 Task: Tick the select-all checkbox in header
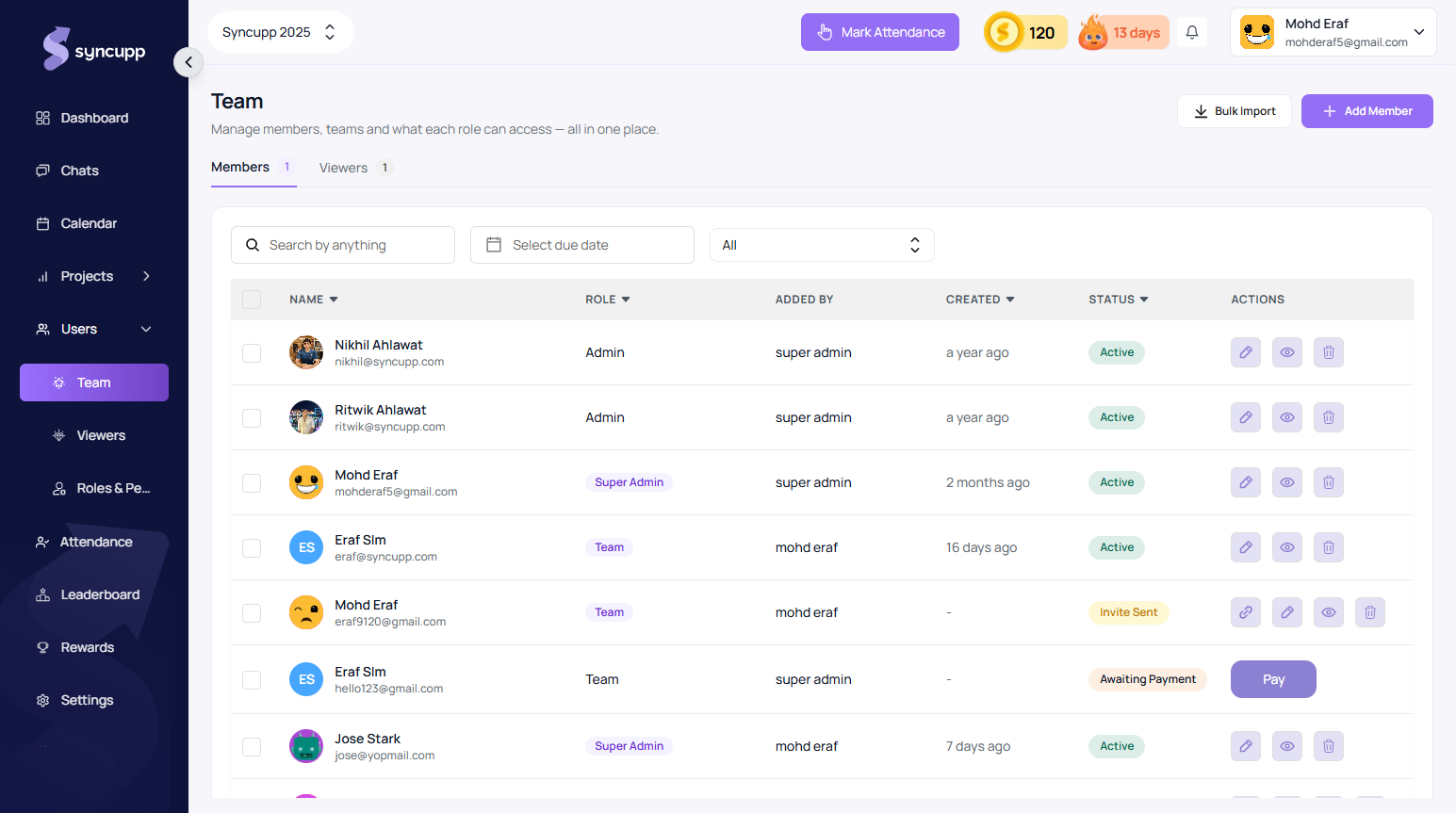(252, 300)
